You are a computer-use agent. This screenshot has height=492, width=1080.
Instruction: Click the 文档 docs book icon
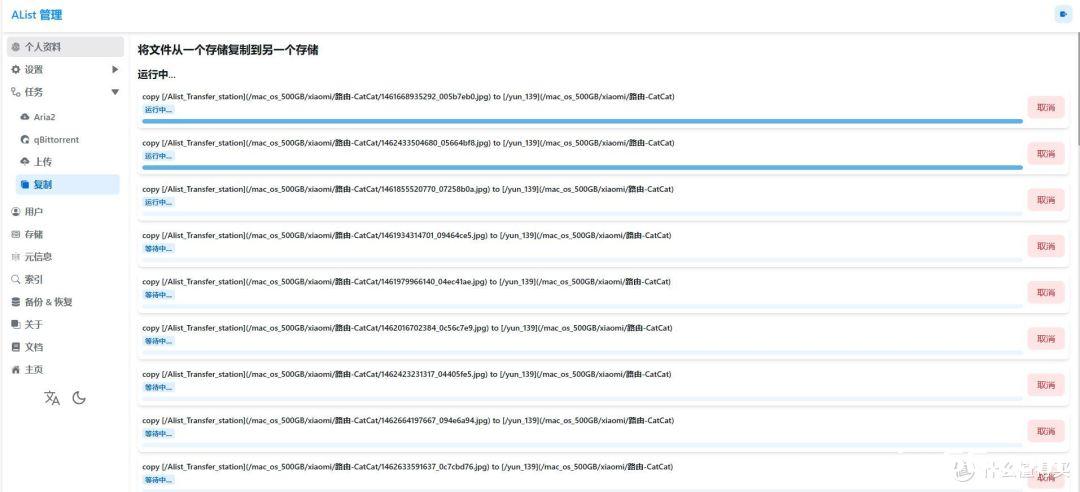click(15, 347)
